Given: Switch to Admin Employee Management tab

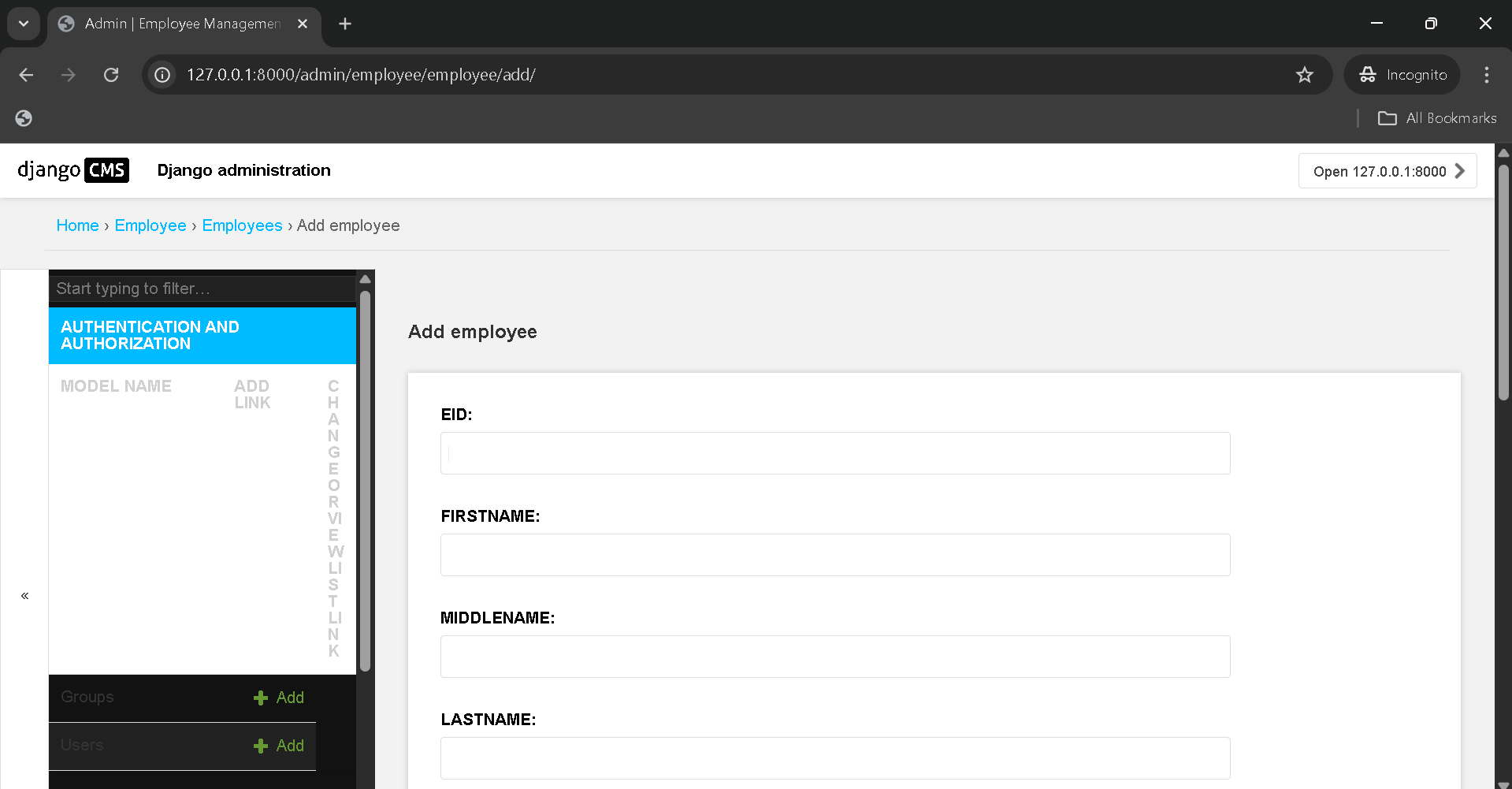Looking at the screenshot, I should [183, 24].
